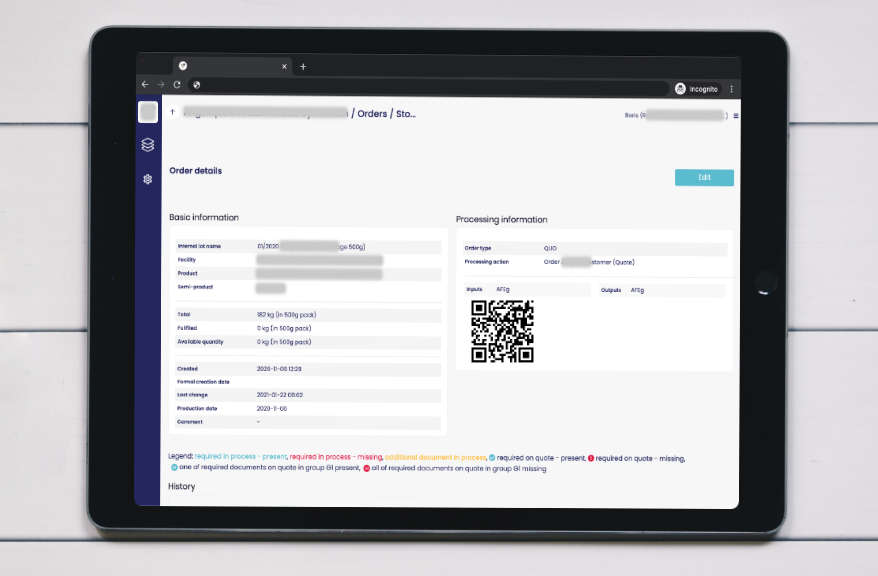Open the hamburger menu at top right

[736, 116]
